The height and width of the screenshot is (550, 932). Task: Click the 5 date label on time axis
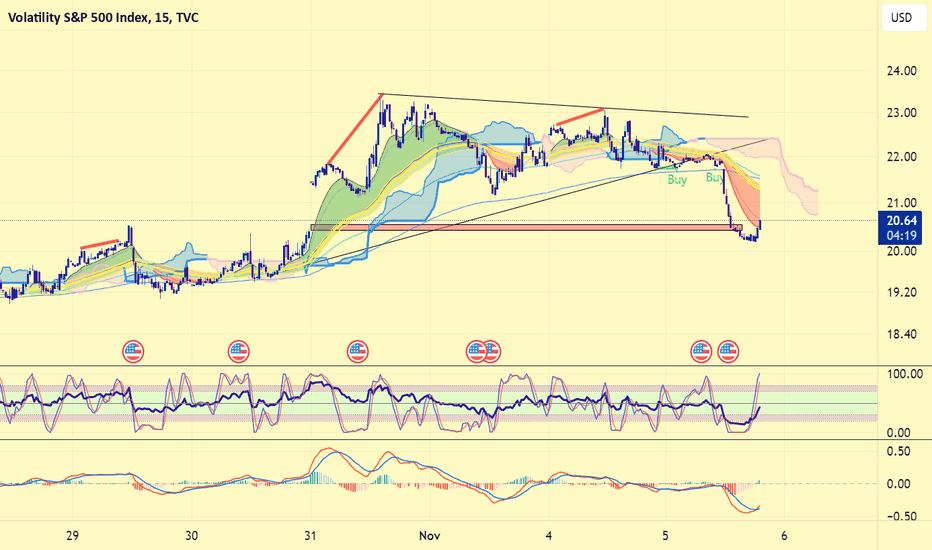click(665, 536)
